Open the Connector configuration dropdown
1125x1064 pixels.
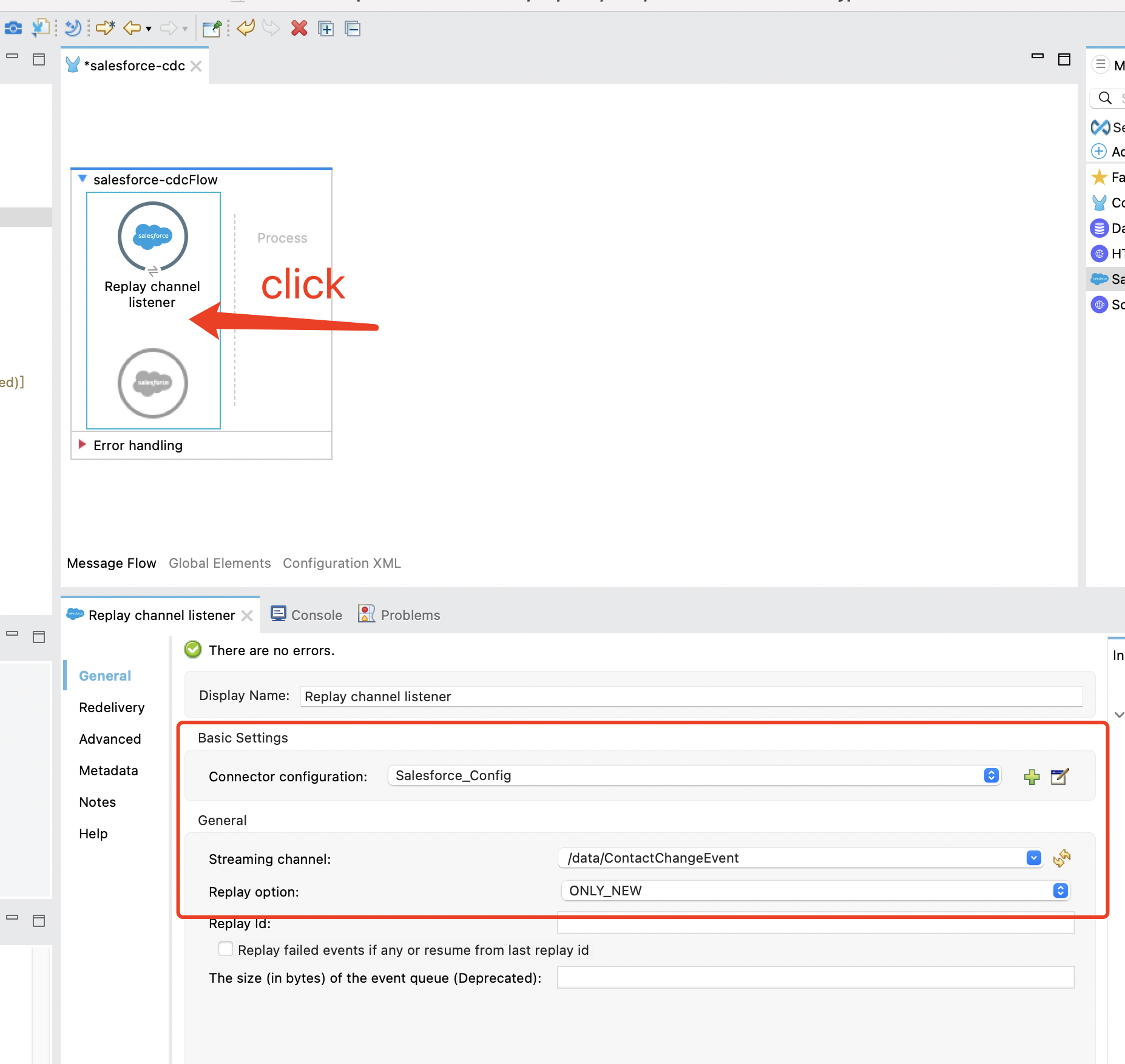(694, 775)
